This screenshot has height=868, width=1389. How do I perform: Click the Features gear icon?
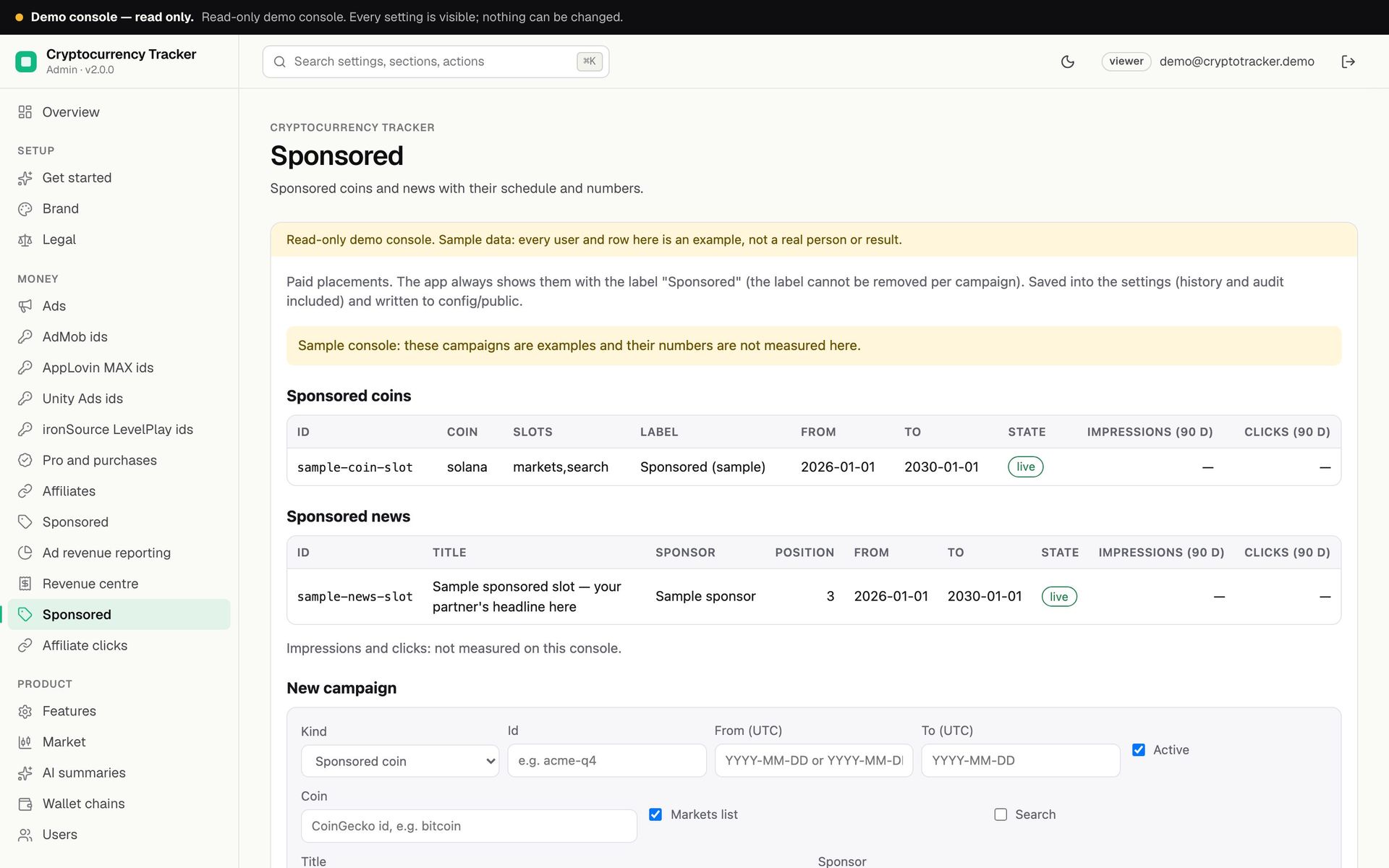[x=25, y=711]
